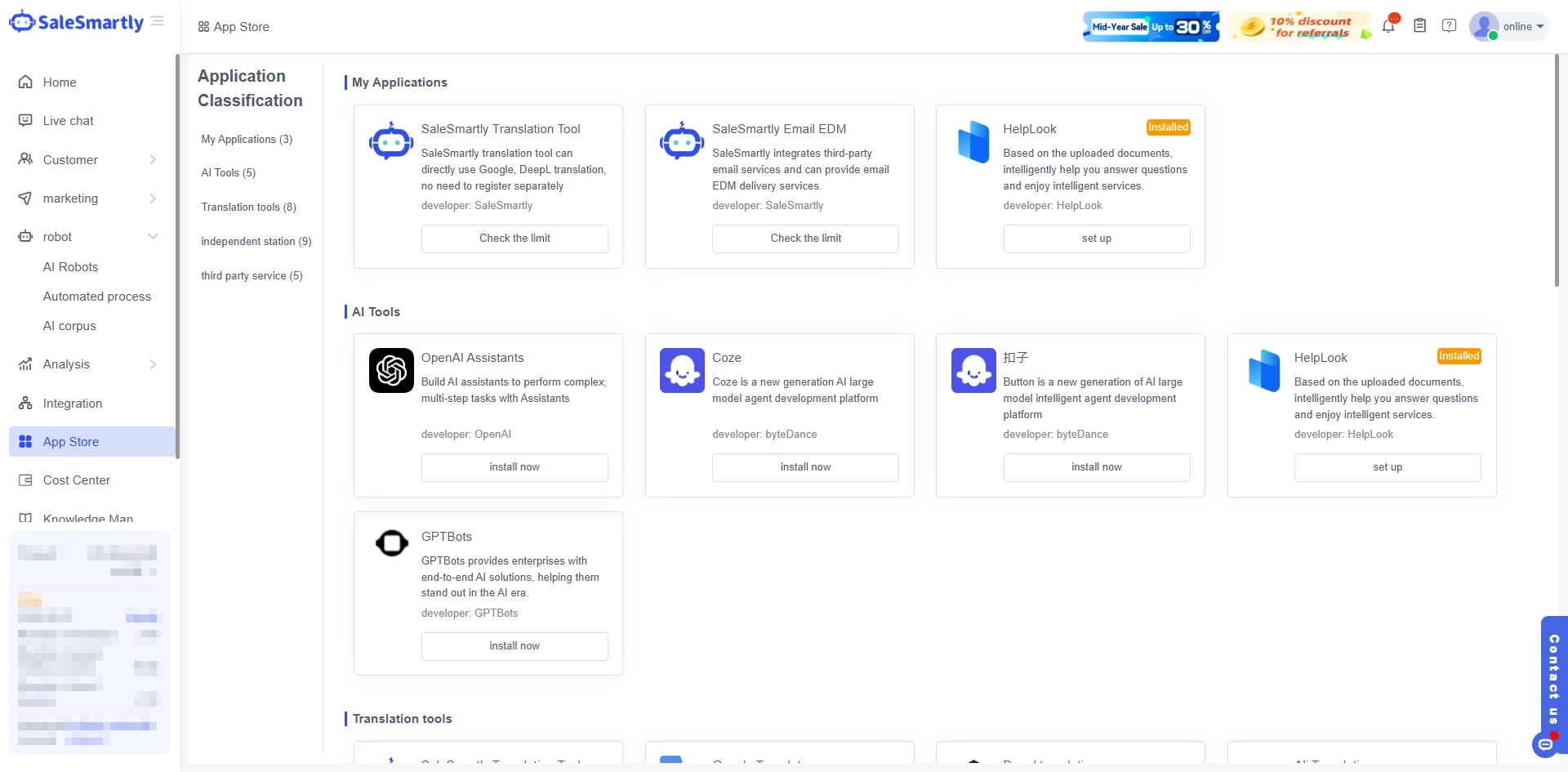This screenshot has height=772, width=1568.
Task: Click the OpenAI Assistants app title
Action: [x=473, y=358]
